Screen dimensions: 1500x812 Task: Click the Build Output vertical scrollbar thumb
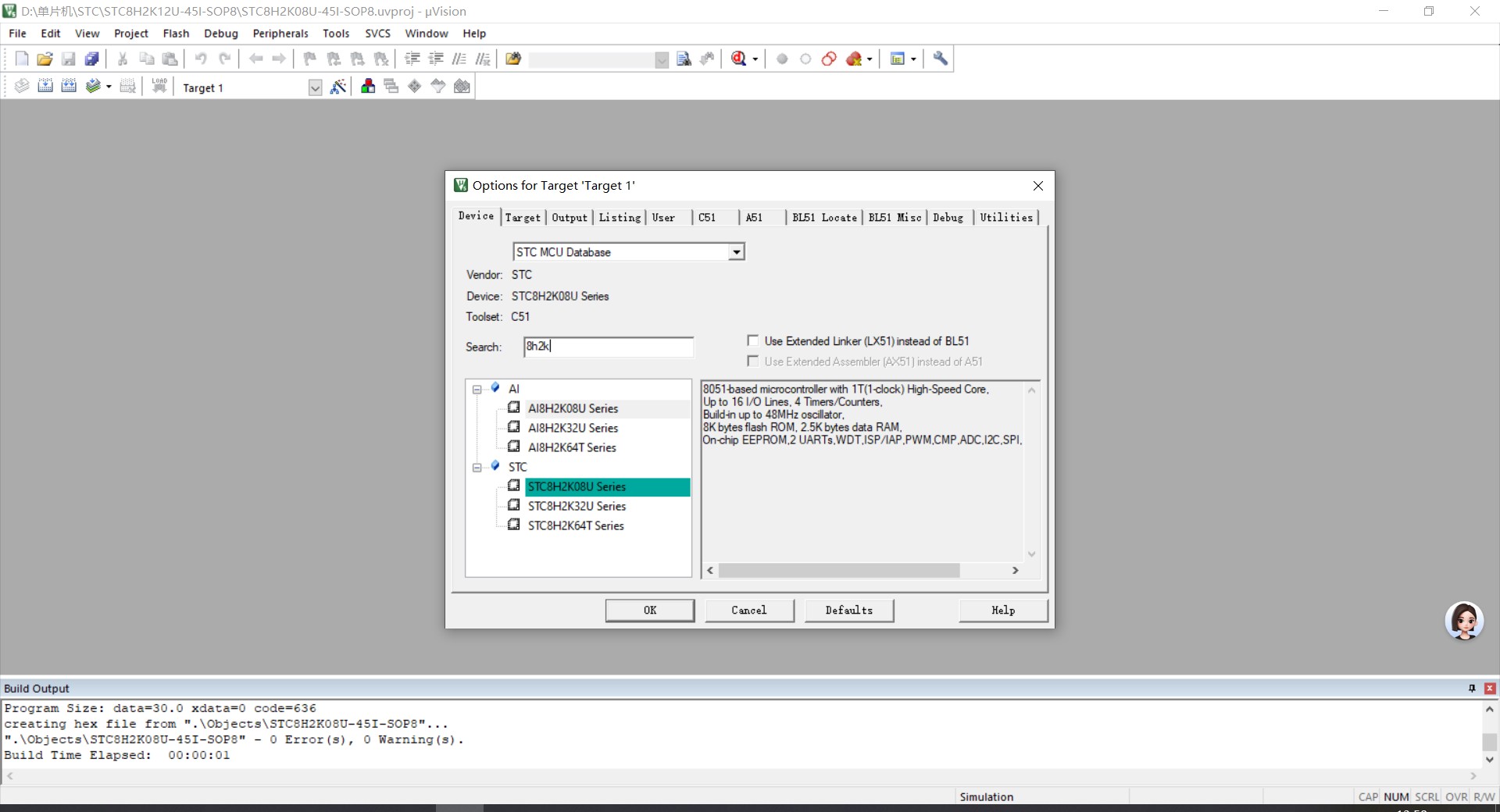(1489, 742)
